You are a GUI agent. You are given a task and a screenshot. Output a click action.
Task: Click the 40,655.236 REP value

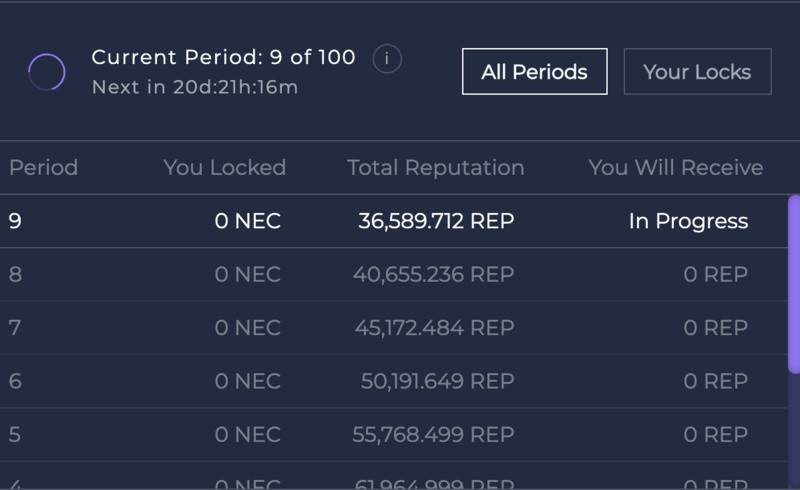coord(433,274)
